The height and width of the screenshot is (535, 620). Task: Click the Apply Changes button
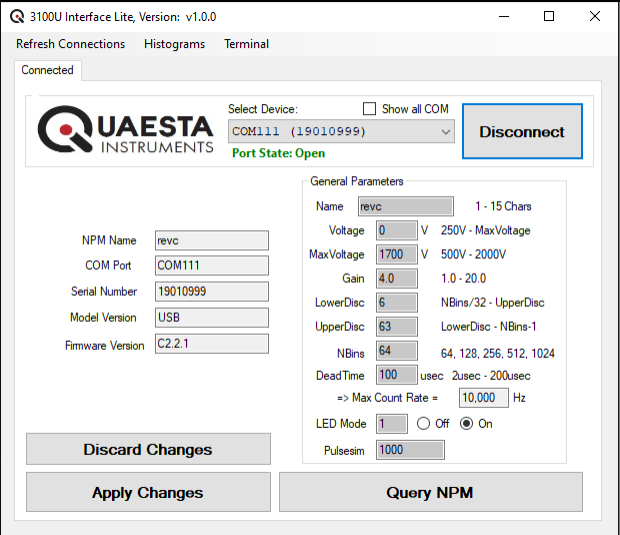(148, 493)
